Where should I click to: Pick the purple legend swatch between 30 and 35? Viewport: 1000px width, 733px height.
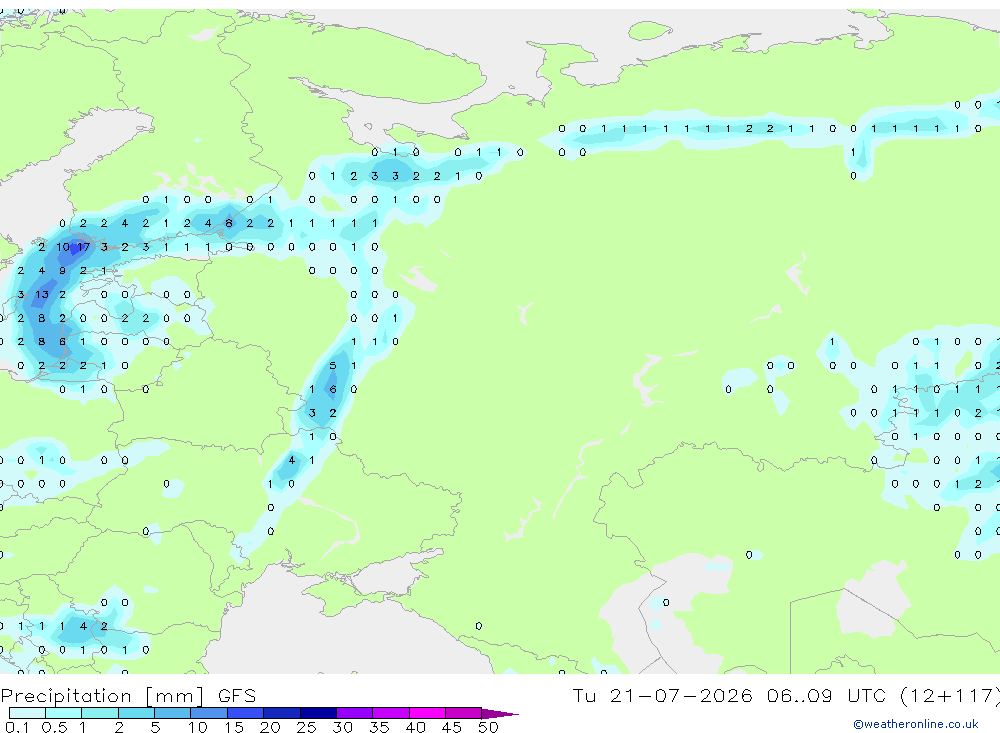[354, 713]
